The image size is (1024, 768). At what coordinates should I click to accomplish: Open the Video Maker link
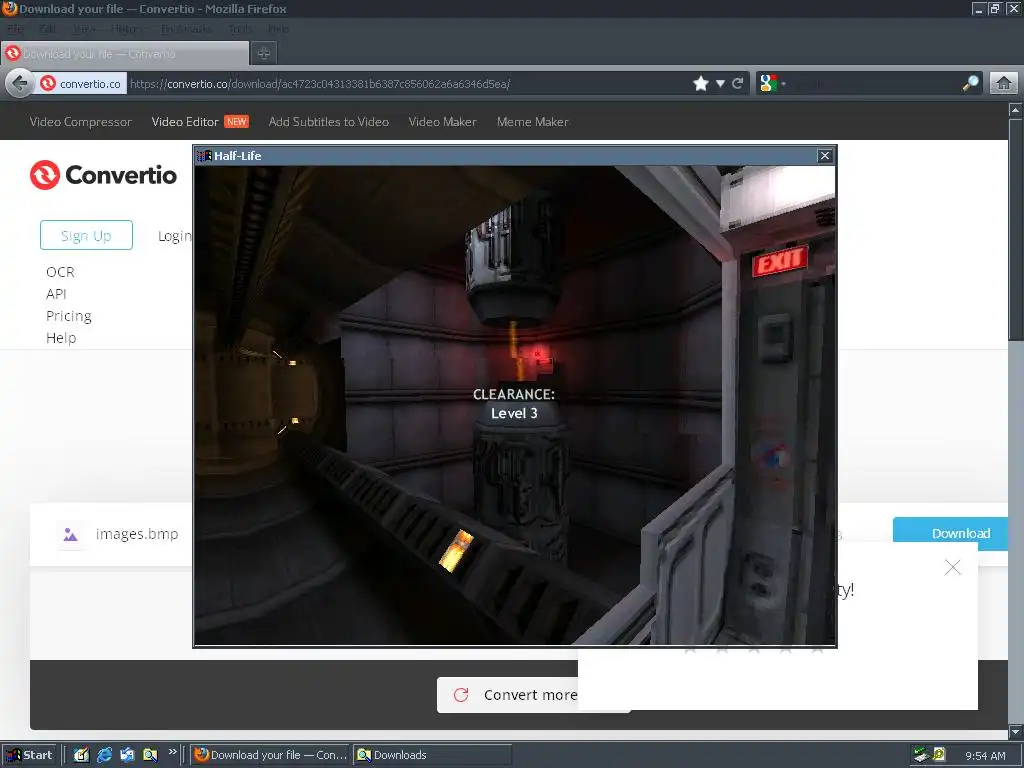pos(442,121)
